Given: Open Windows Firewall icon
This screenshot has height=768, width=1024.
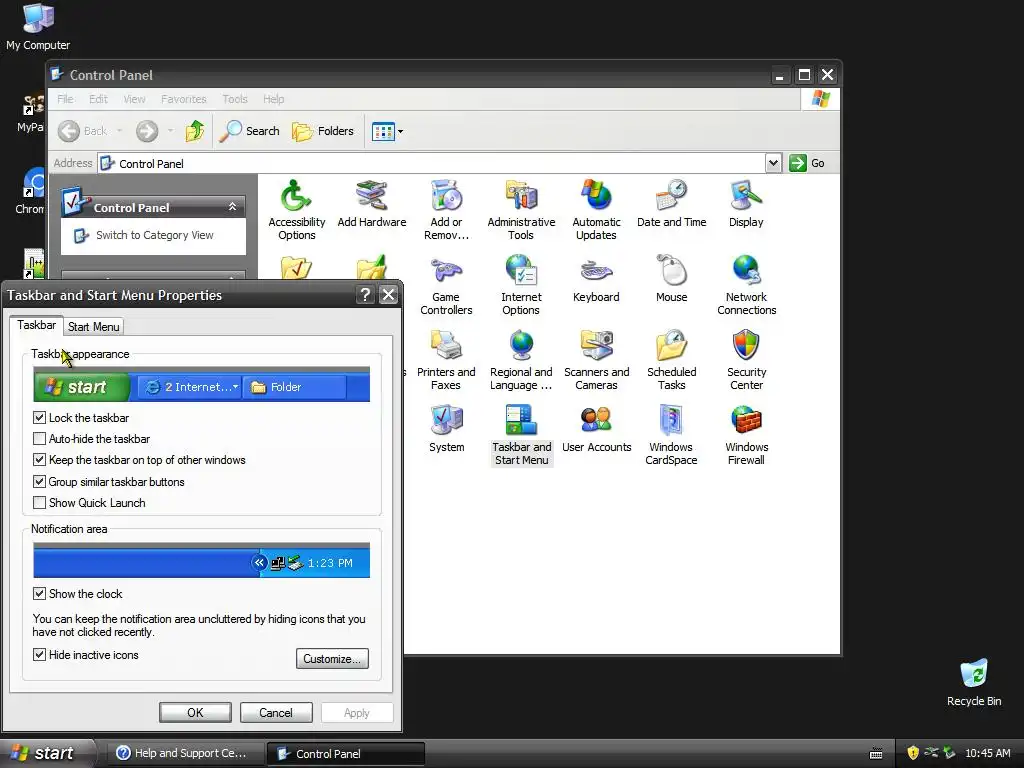Looking at the screenshot, I should click(x=746, y=435).
